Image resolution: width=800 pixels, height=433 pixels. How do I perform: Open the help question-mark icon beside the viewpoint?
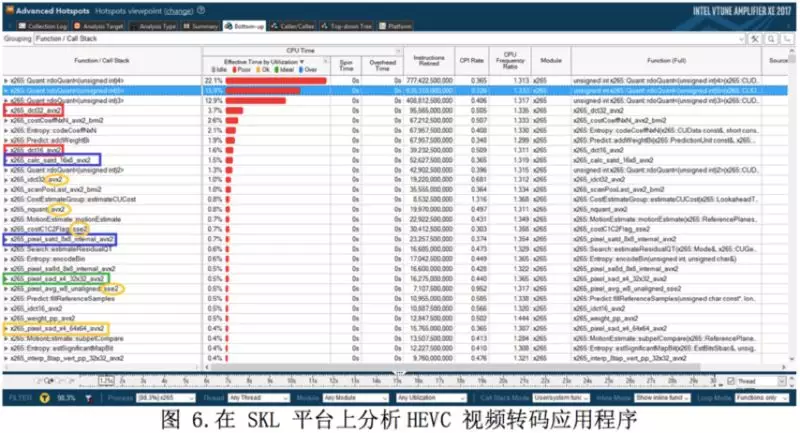[201, 10]
